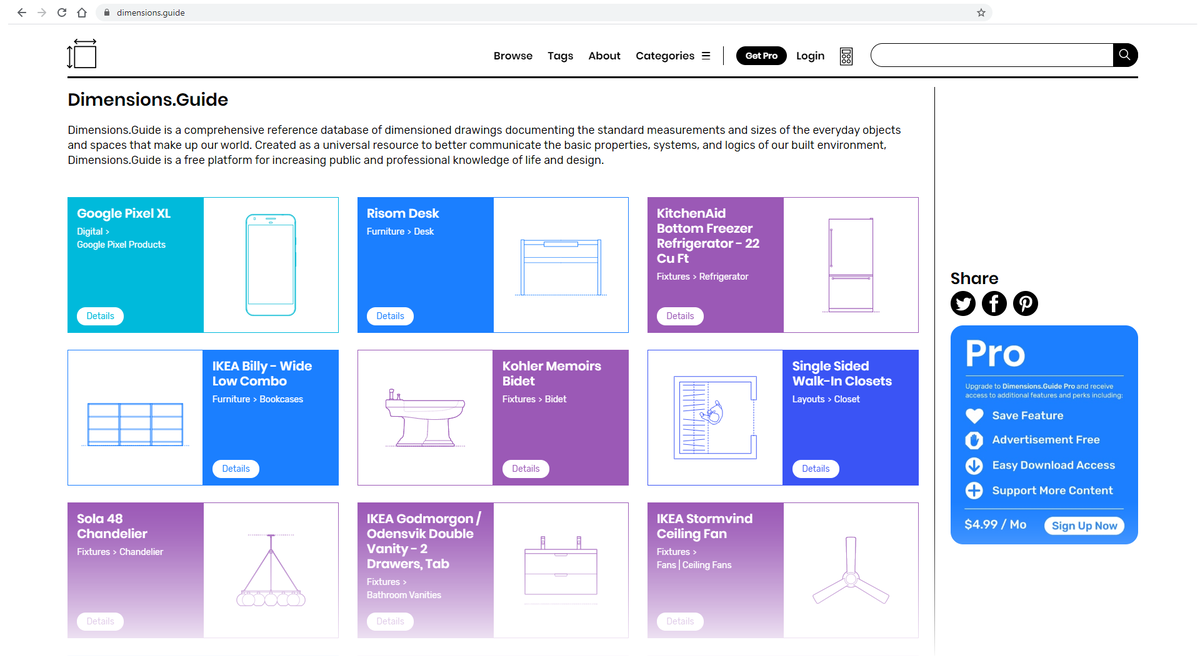Open Single Sided Walk-In Closets Details
1200x662 pixels.
[816, 469]
